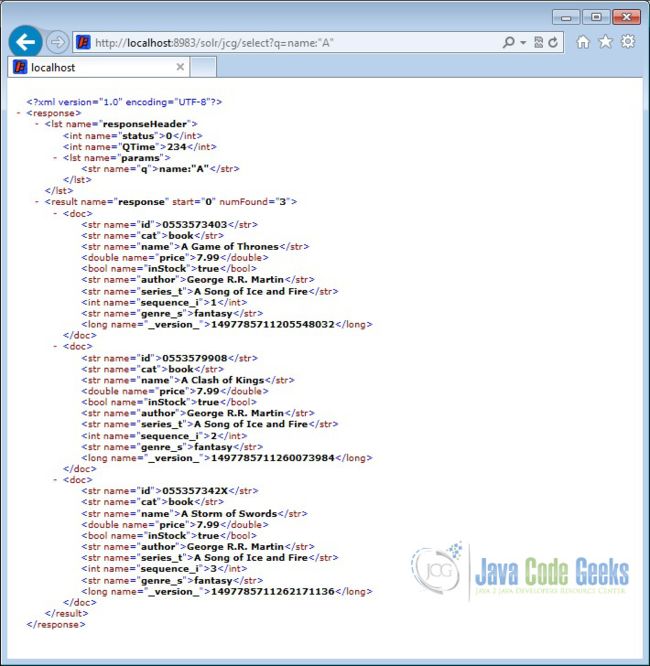Minimize the browser window

(566, 17)
